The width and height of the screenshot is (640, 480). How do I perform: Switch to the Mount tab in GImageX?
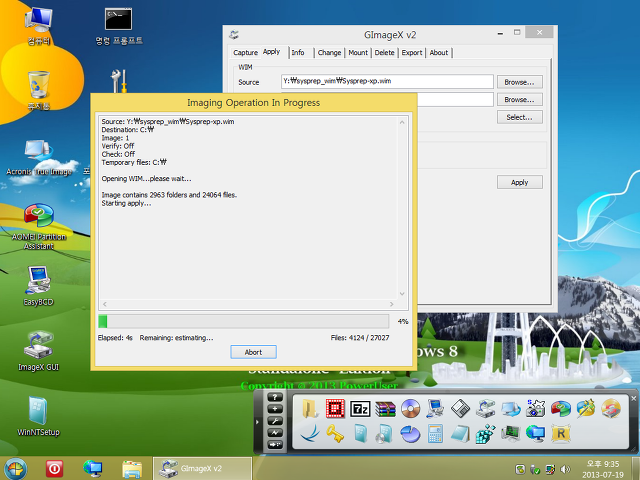tap(358, 53)
